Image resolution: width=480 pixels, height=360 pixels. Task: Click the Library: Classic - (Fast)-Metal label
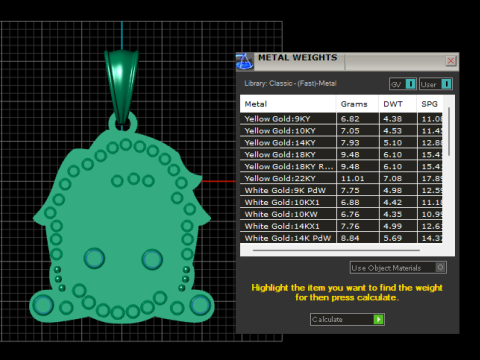(x=290, y=83)
